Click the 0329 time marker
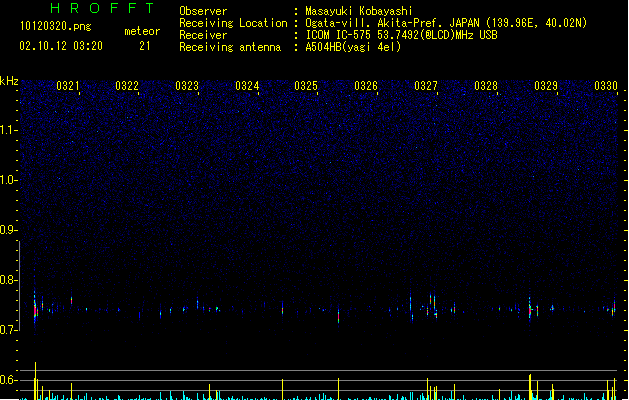This screenshot has height=400, width=629. coord(546,86)
